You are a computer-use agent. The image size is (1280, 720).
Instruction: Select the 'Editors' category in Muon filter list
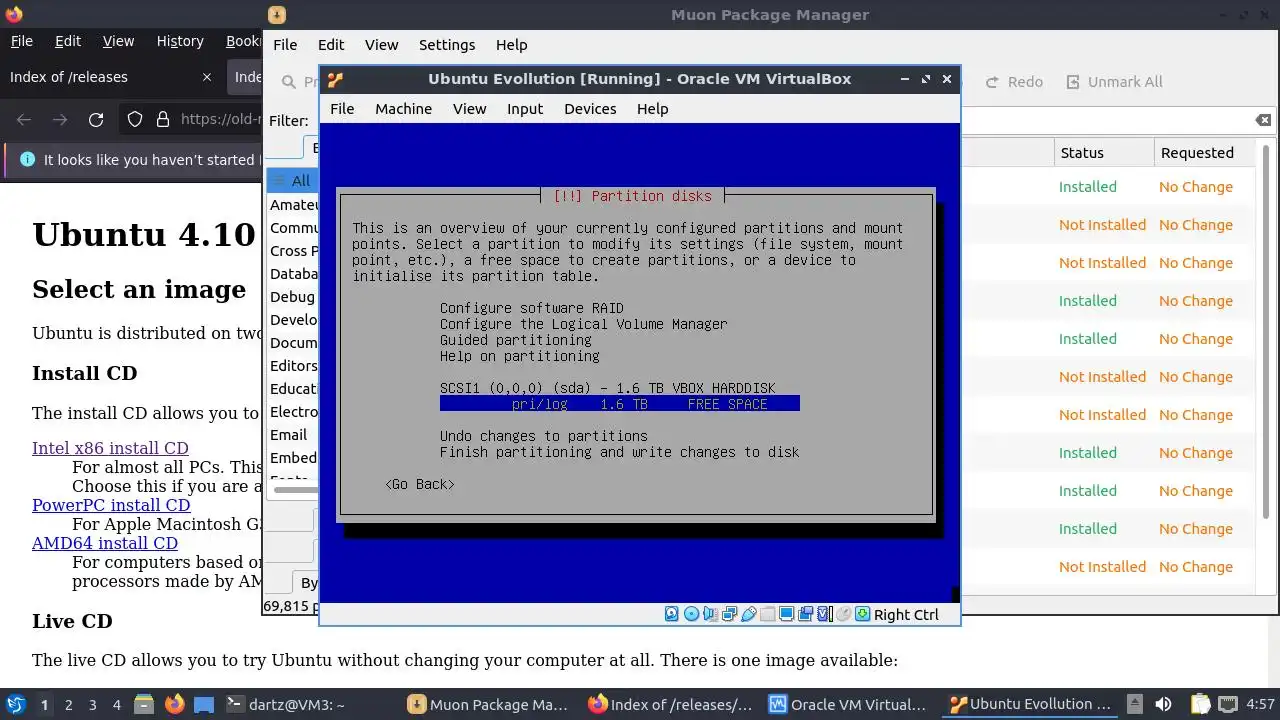tap(293, 365)
